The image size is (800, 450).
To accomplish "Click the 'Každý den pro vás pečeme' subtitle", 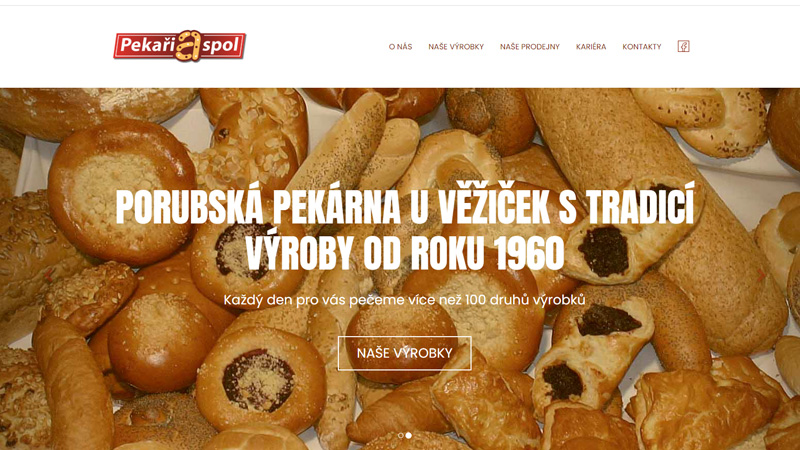I will pos(405,299).
